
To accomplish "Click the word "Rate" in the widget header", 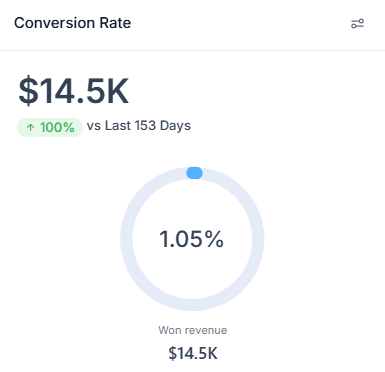I will 115,23.
